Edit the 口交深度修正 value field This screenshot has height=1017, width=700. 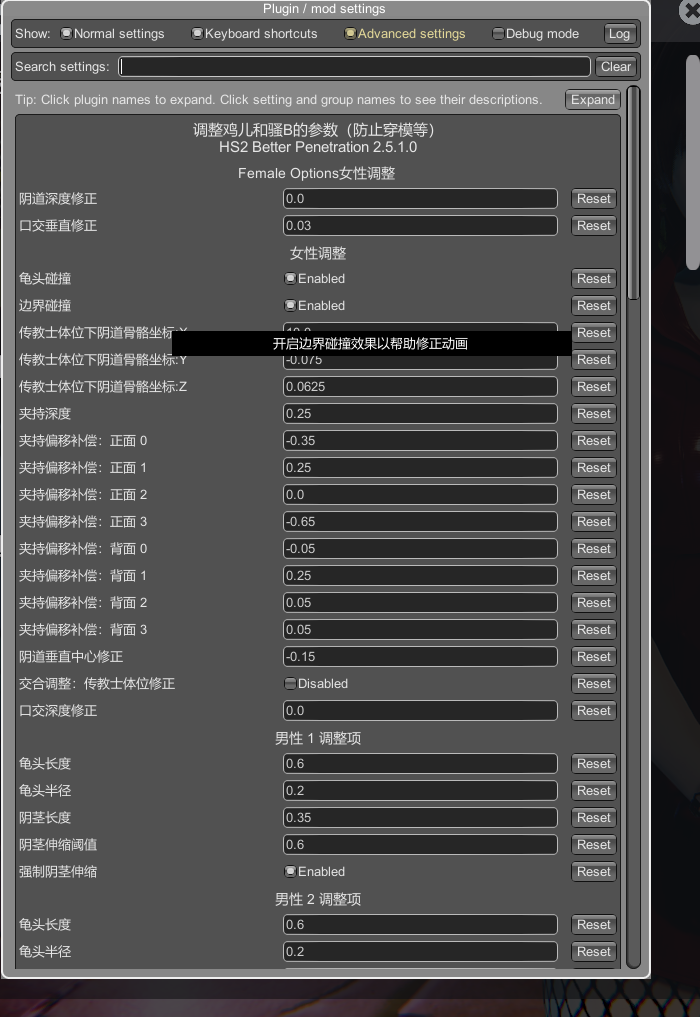pos(420,711)
